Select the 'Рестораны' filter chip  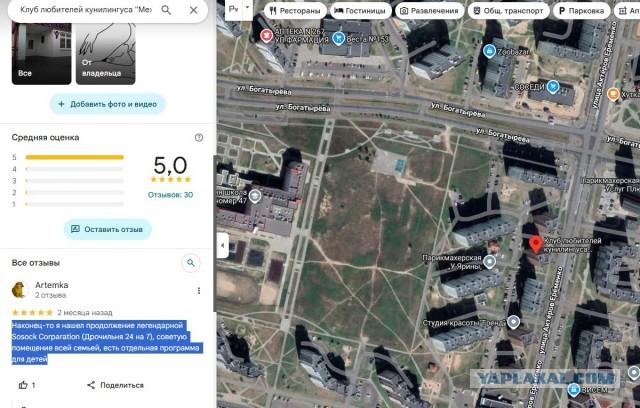(295, 11)
